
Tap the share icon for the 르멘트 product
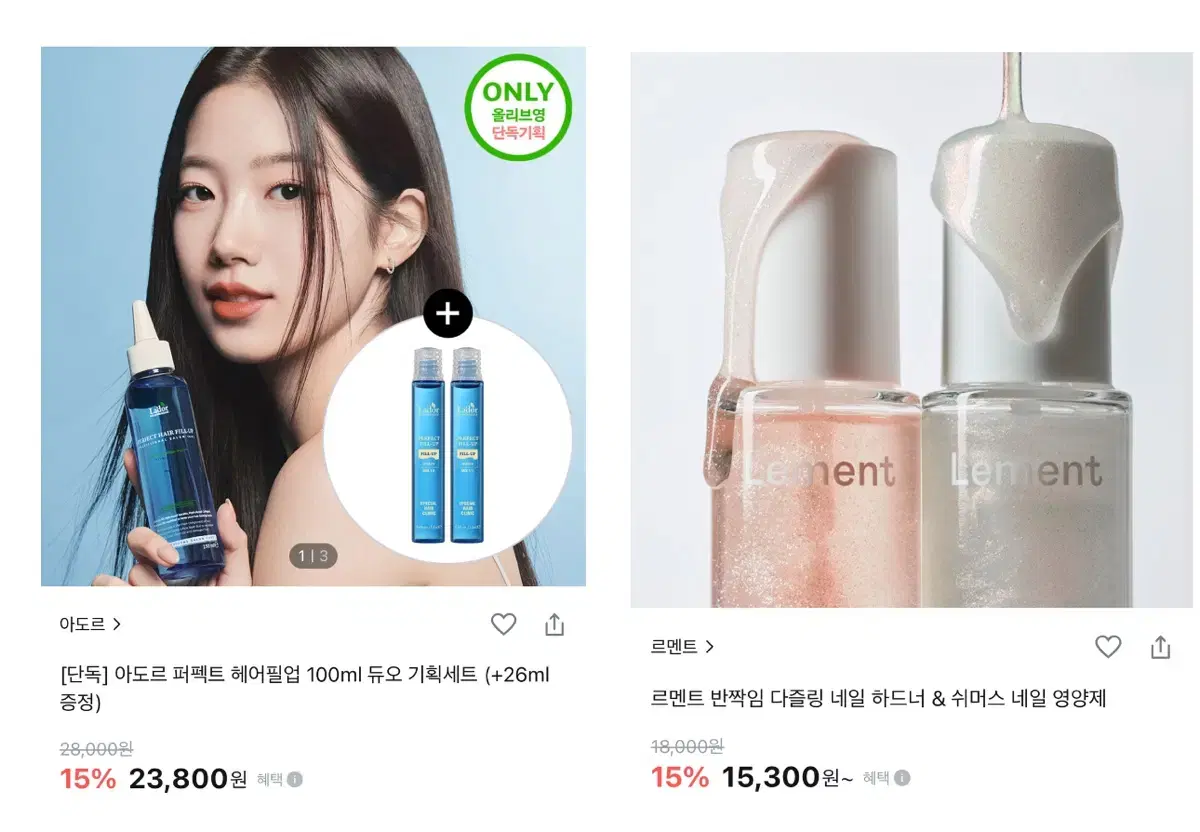(1160, 647)
